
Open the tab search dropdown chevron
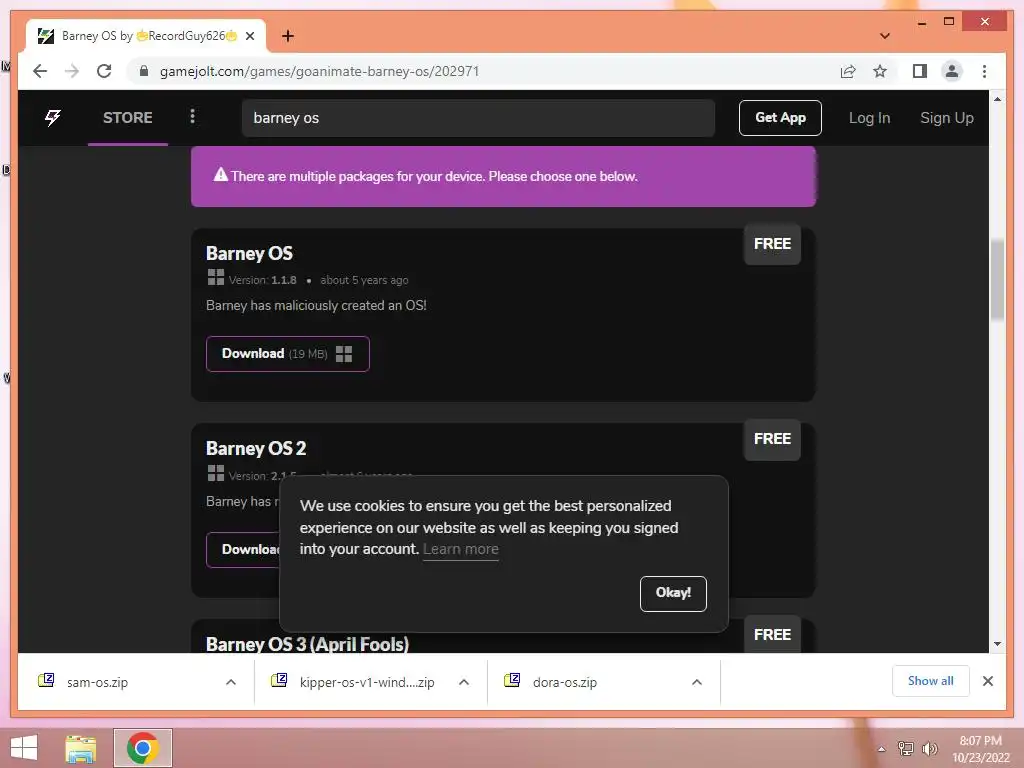tap(885, 36)
